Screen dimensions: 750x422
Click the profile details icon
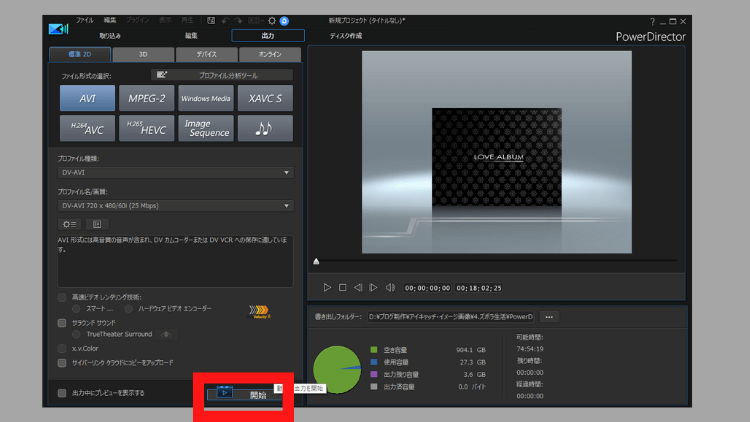(95, 224)
